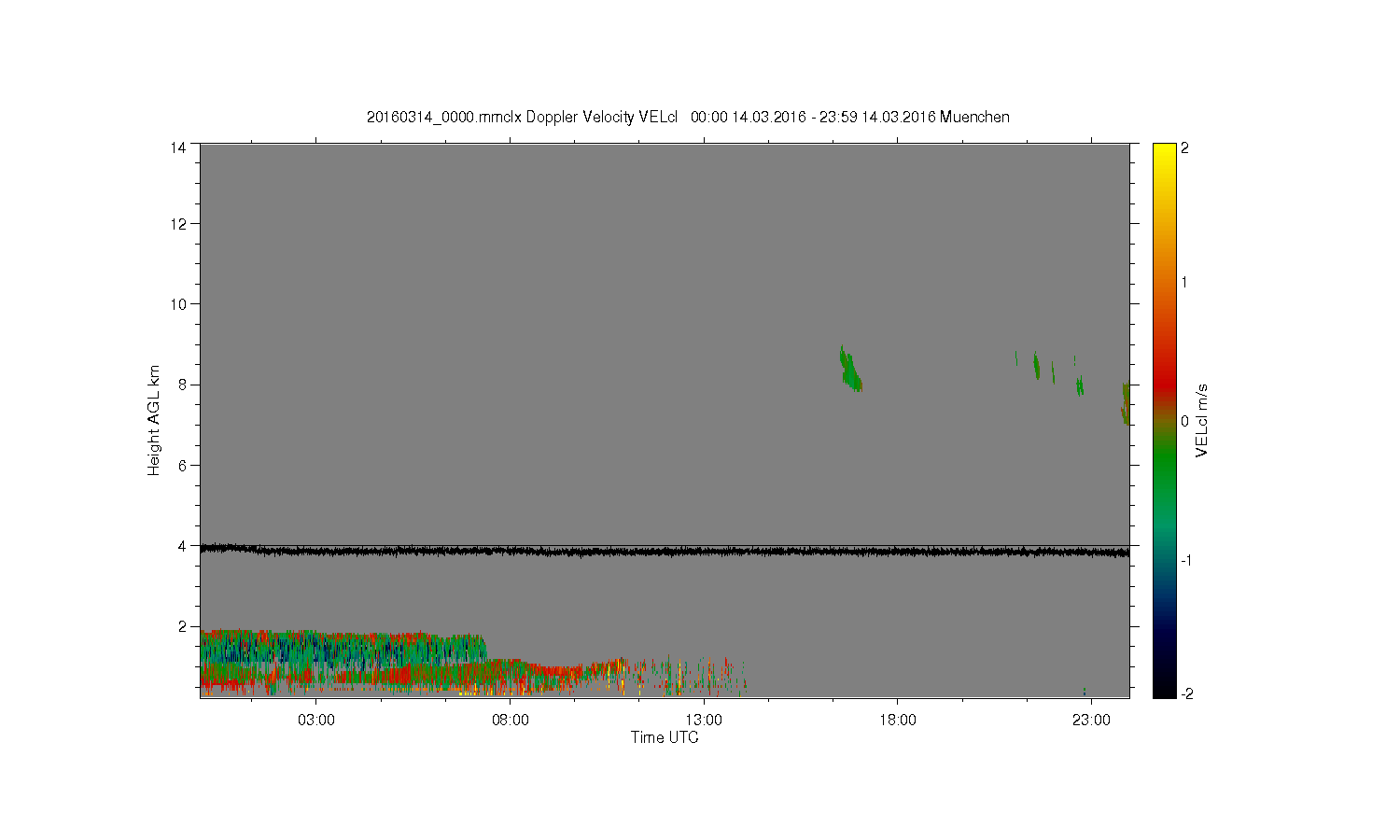The width and height of the screenshot is (1400, 840).
Task: Click the 13:00 time tick label
Action: [704, 720]
